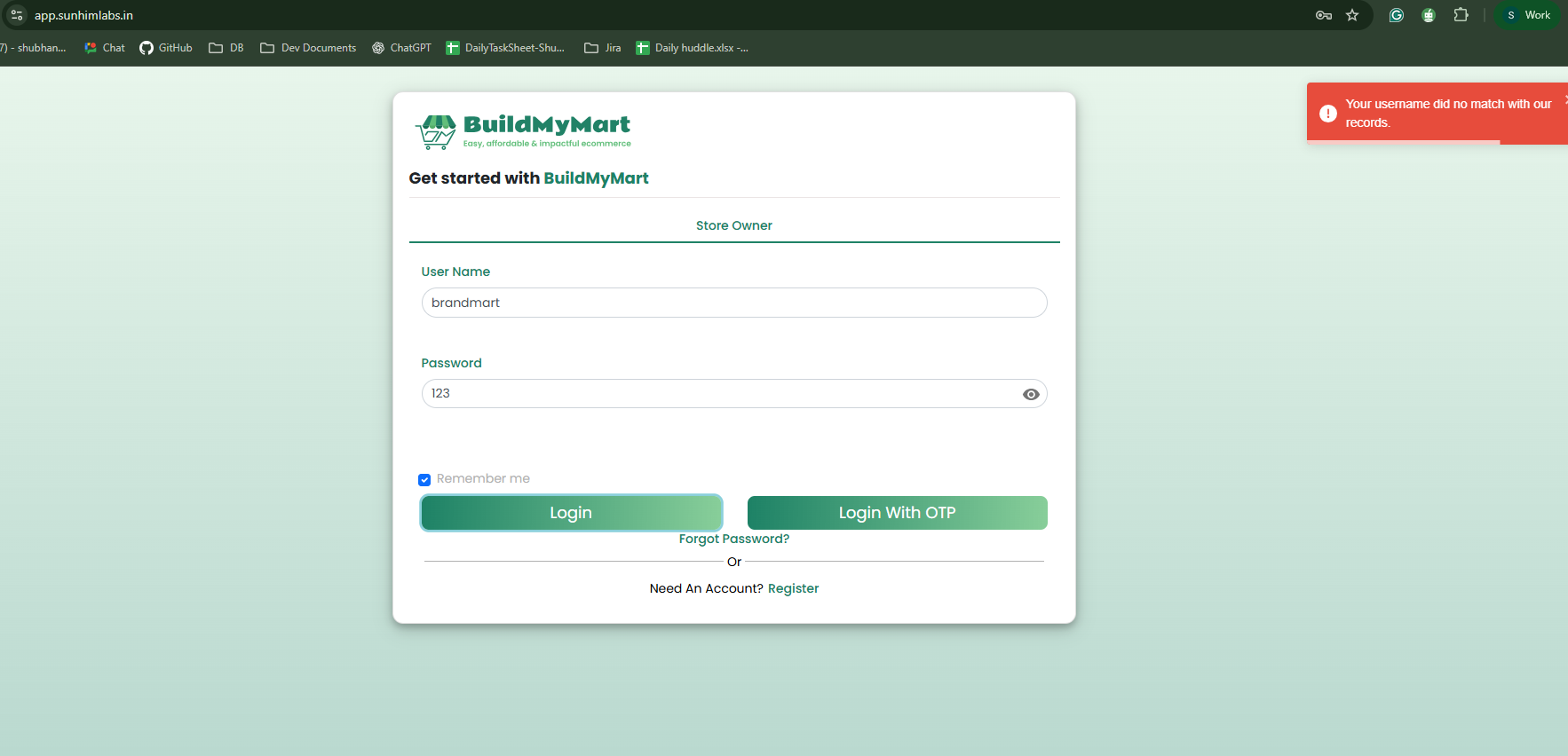This screenshot has width=1568, height=756.
Task: Expand the DB bookmarks folder
Action: (226, 48)
